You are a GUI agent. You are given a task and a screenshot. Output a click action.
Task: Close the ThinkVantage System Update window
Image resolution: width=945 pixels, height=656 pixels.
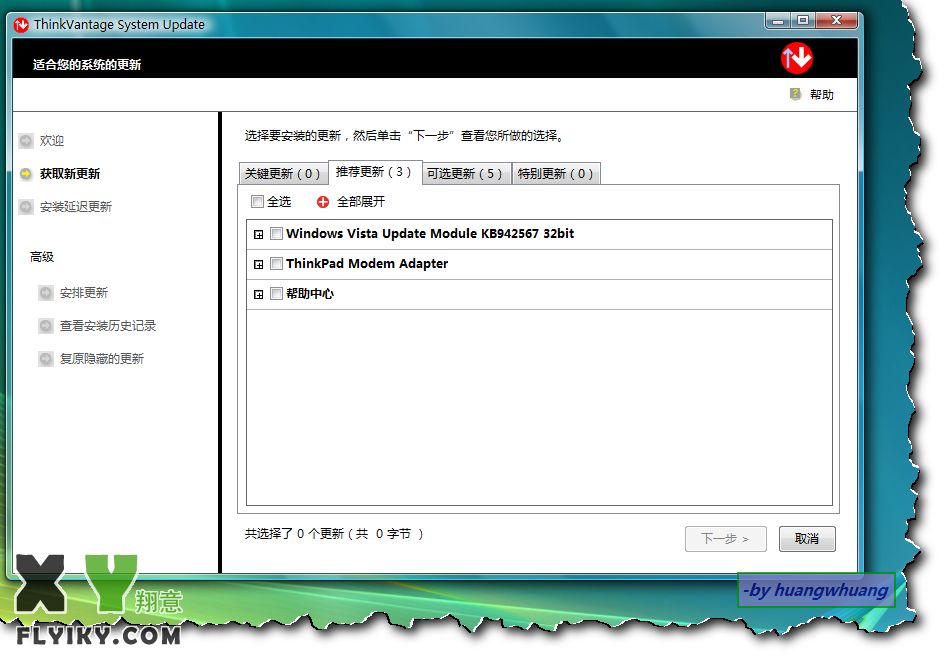837,20
